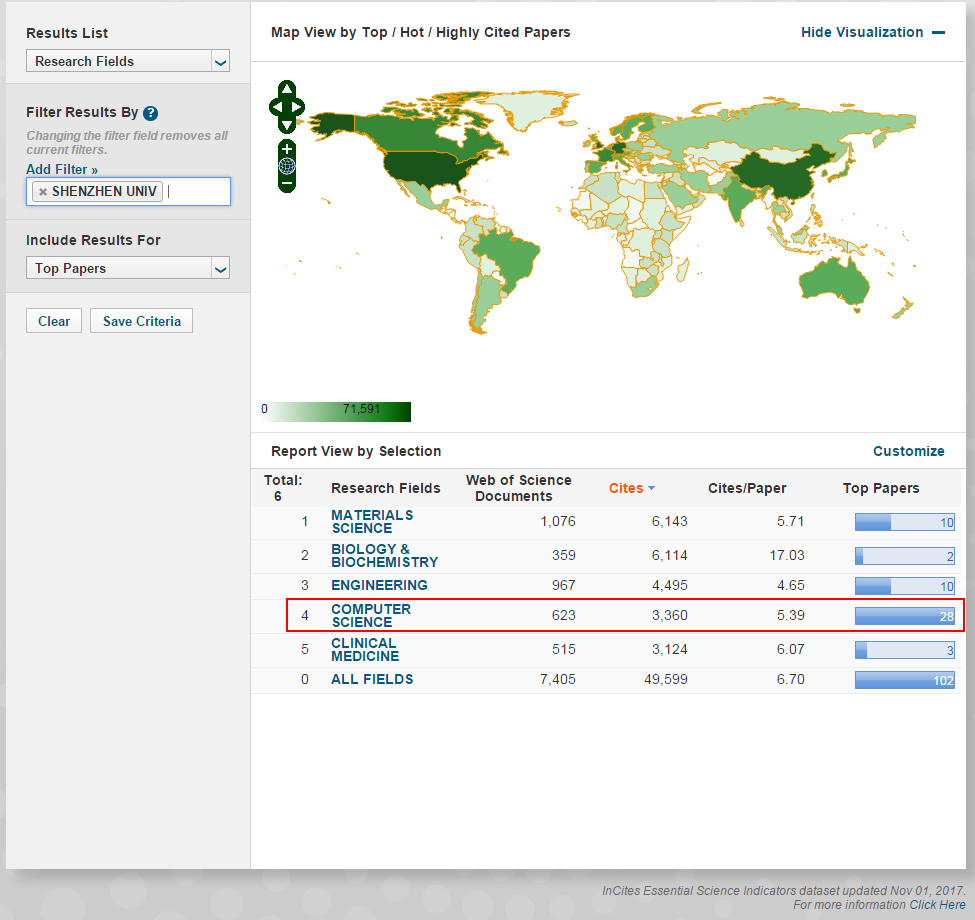The width and height of the screenshot is (975, 920).
Task: Click Computer Science top papers bar 28
Action: (905, 616)
